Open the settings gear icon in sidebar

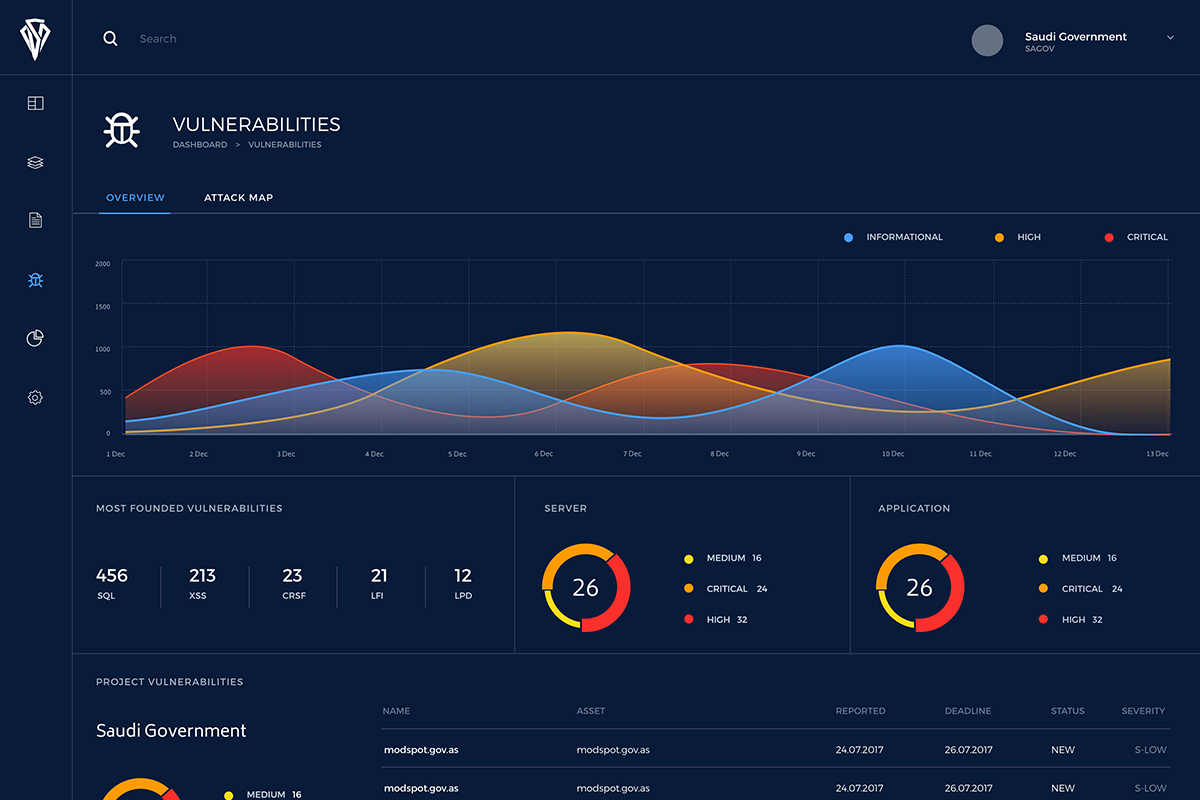(x=36, y=397)
